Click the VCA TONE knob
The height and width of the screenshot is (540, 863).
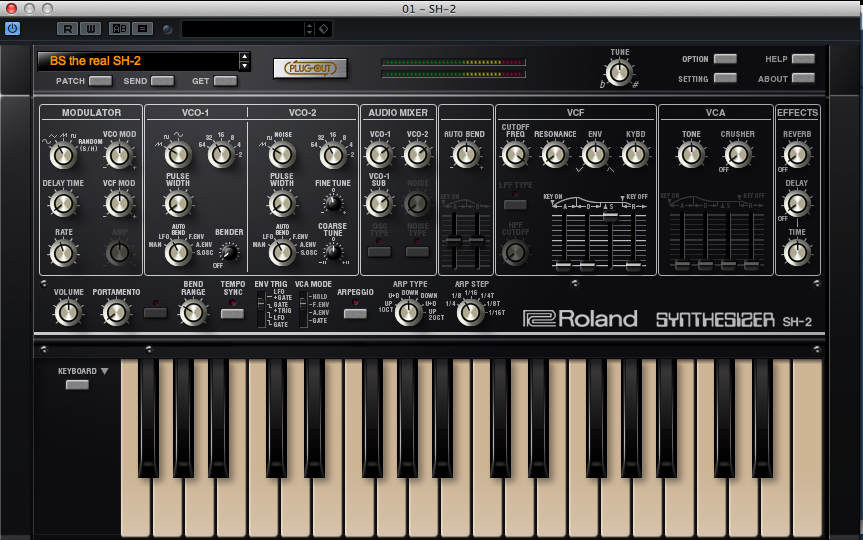(691, 156)
